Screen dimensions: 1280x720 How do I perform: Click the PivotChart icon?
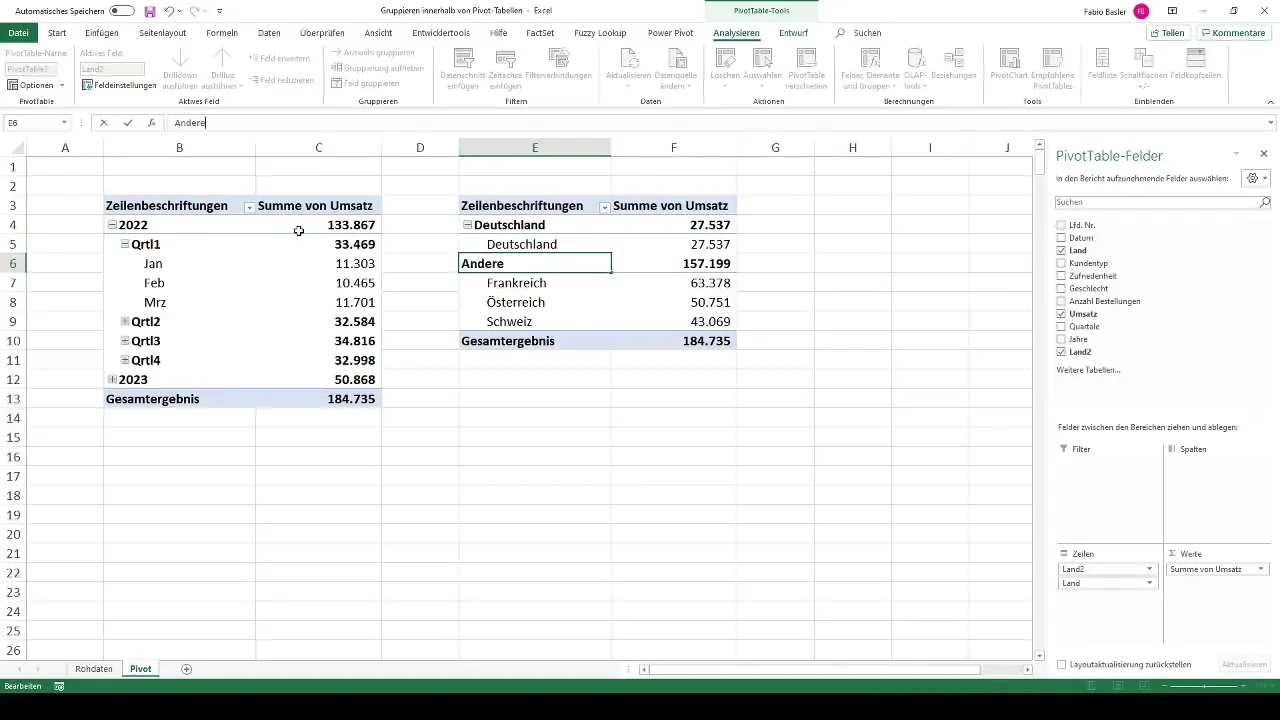click(1010, 58)
